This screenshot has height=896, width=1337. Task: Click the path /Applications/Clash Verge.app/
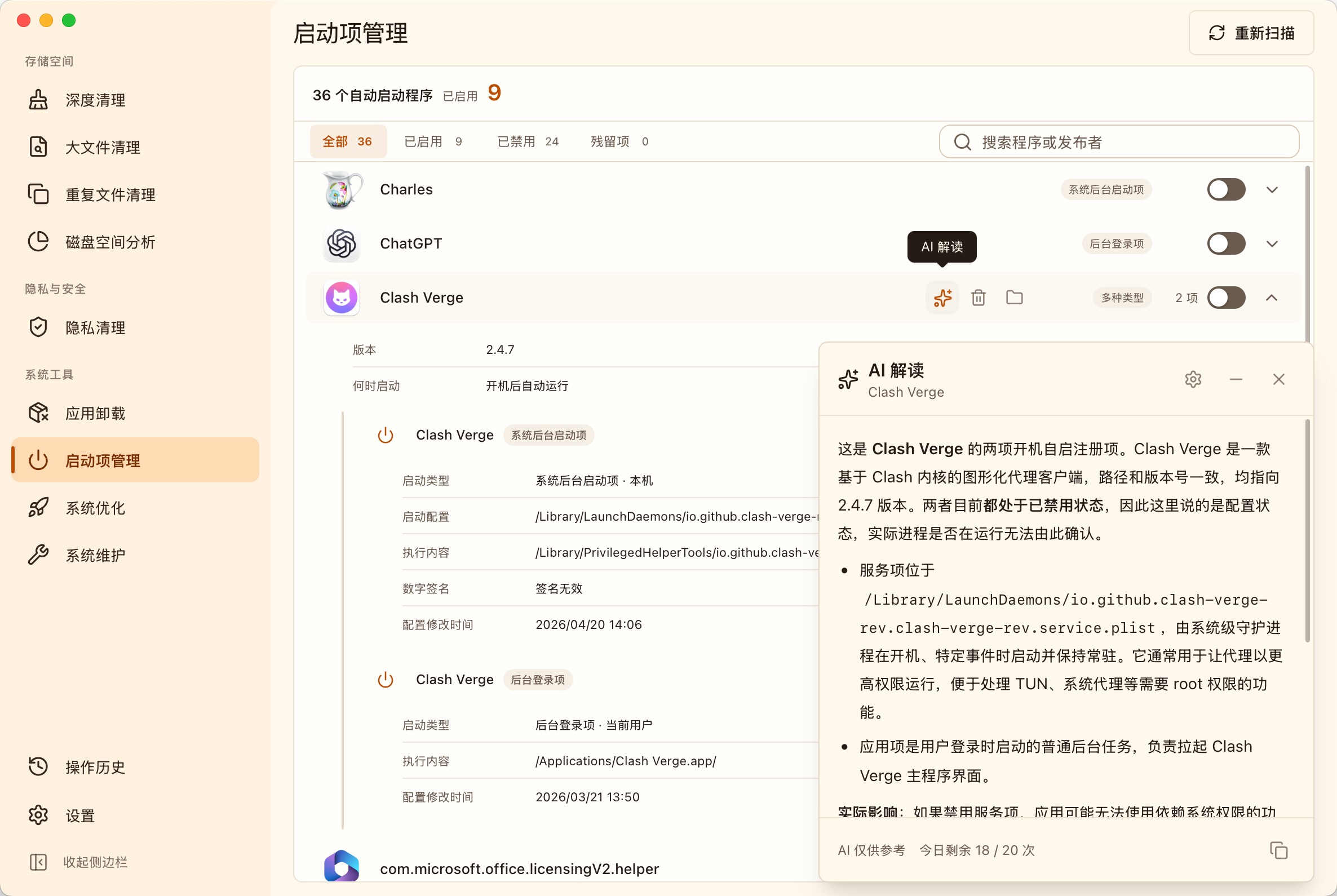click(x=625, y=761)
